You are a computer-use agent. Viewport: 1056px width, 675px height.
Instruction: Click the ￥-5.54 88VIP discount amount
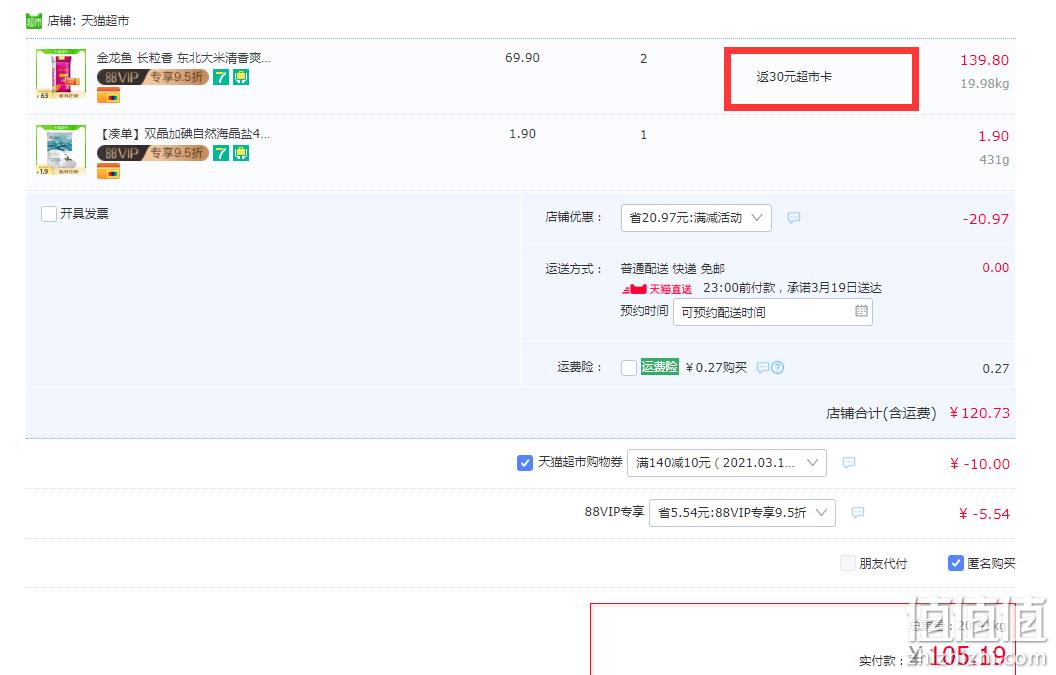[x=985, y=514]
